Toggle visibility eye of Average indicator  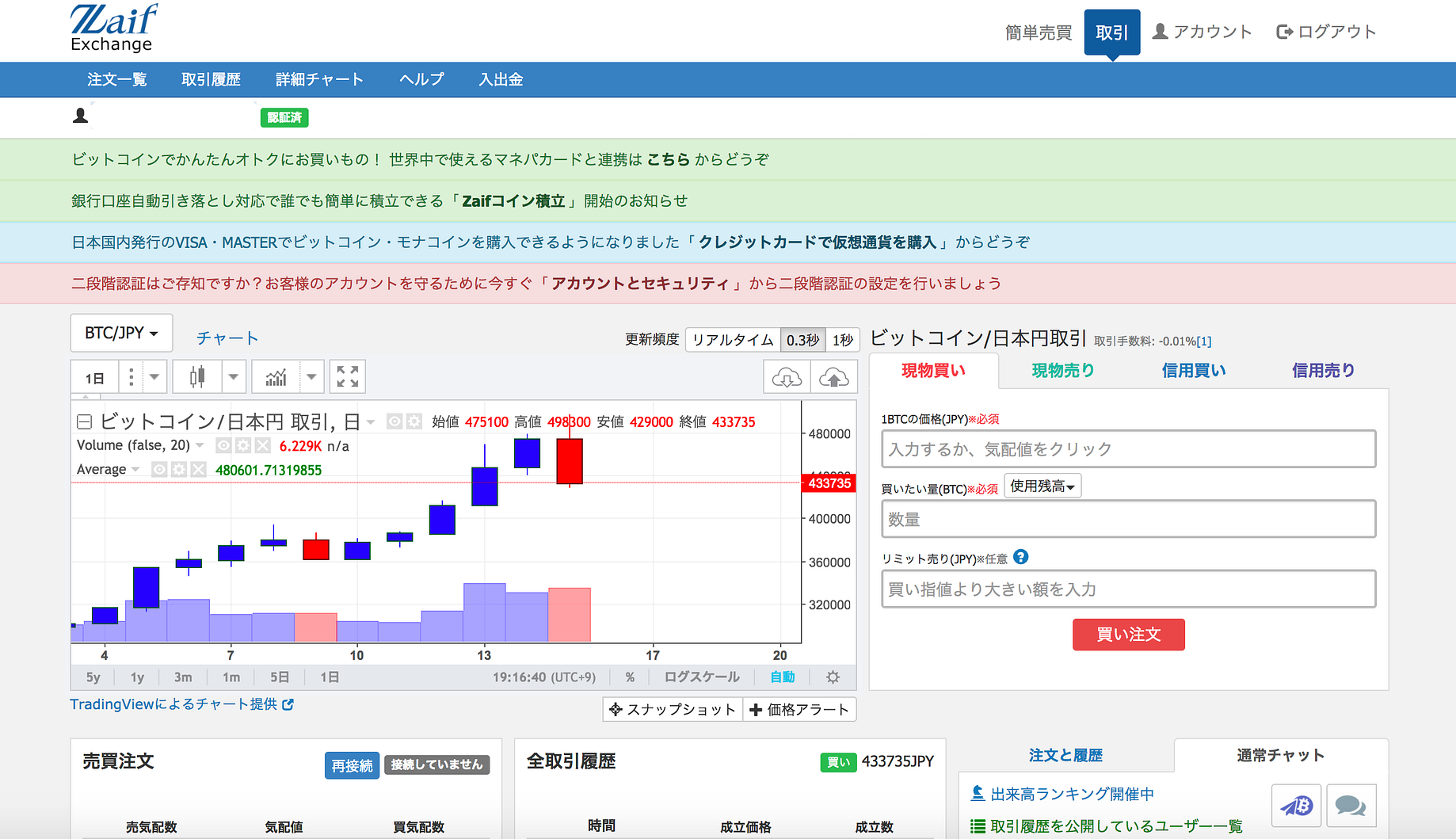pyautogui.click(x=159, y=469)
